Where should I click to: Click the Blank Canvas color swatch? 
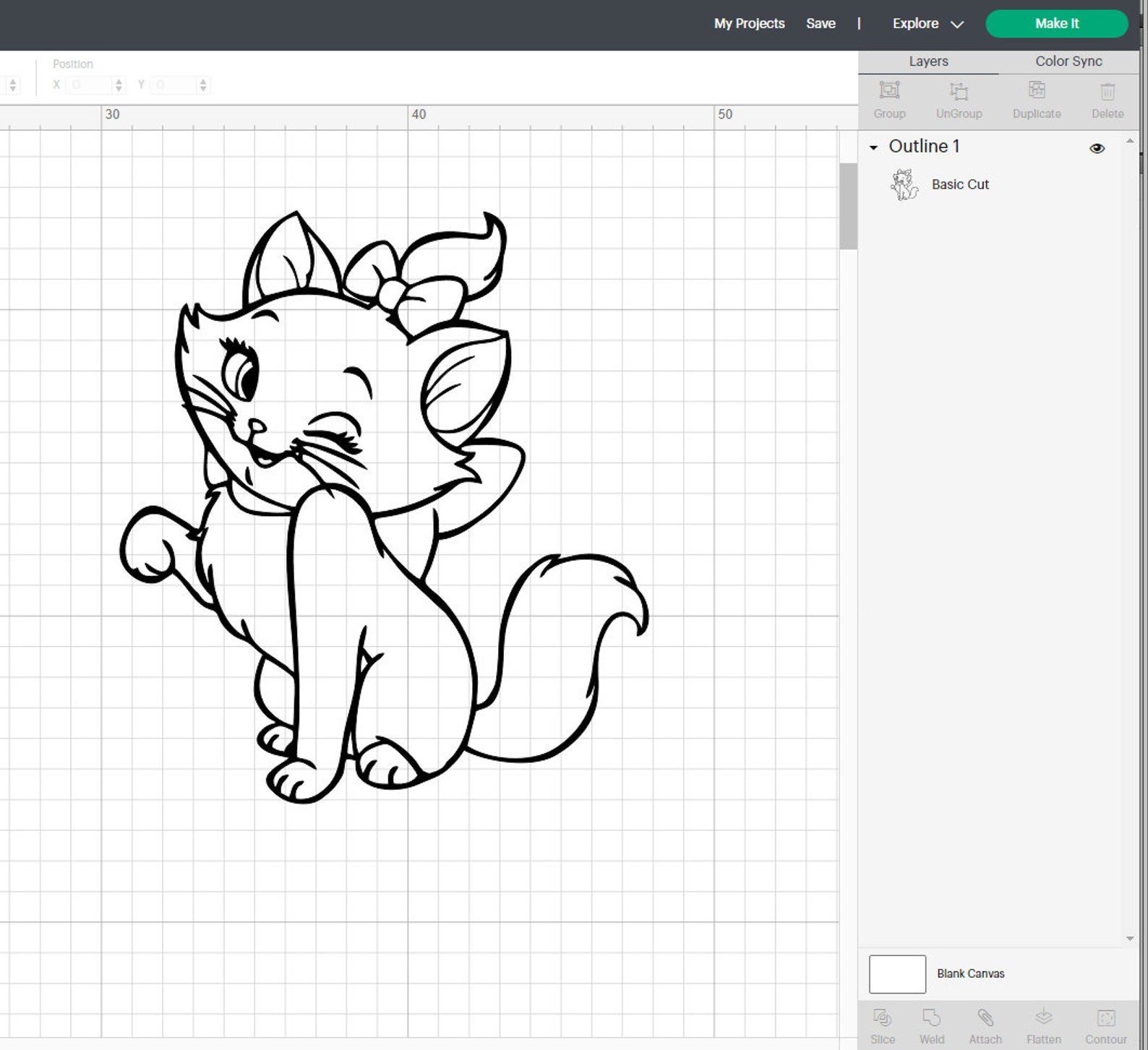pos(897,973)
